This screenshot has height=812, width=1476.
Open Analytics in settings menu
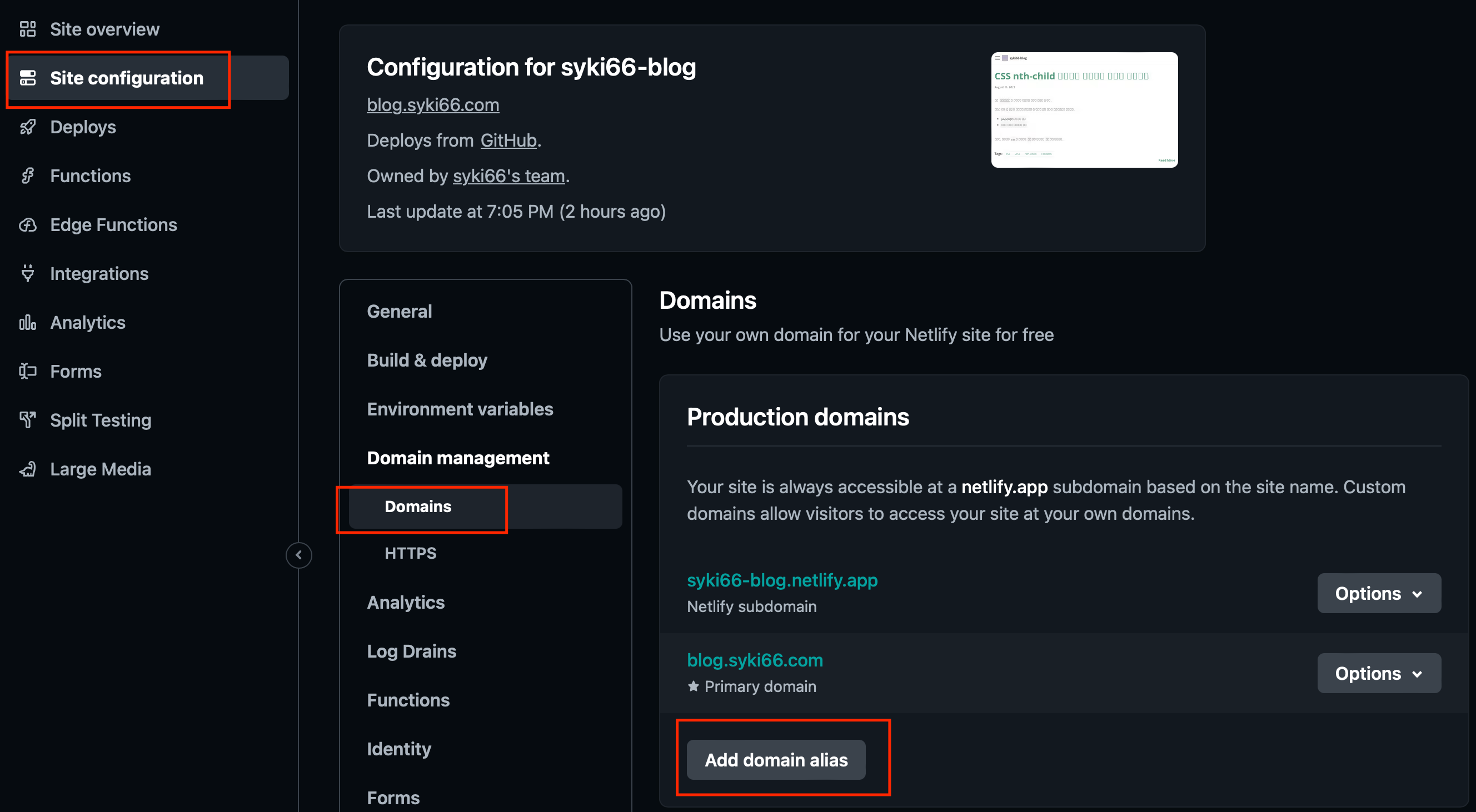(406, 602)
